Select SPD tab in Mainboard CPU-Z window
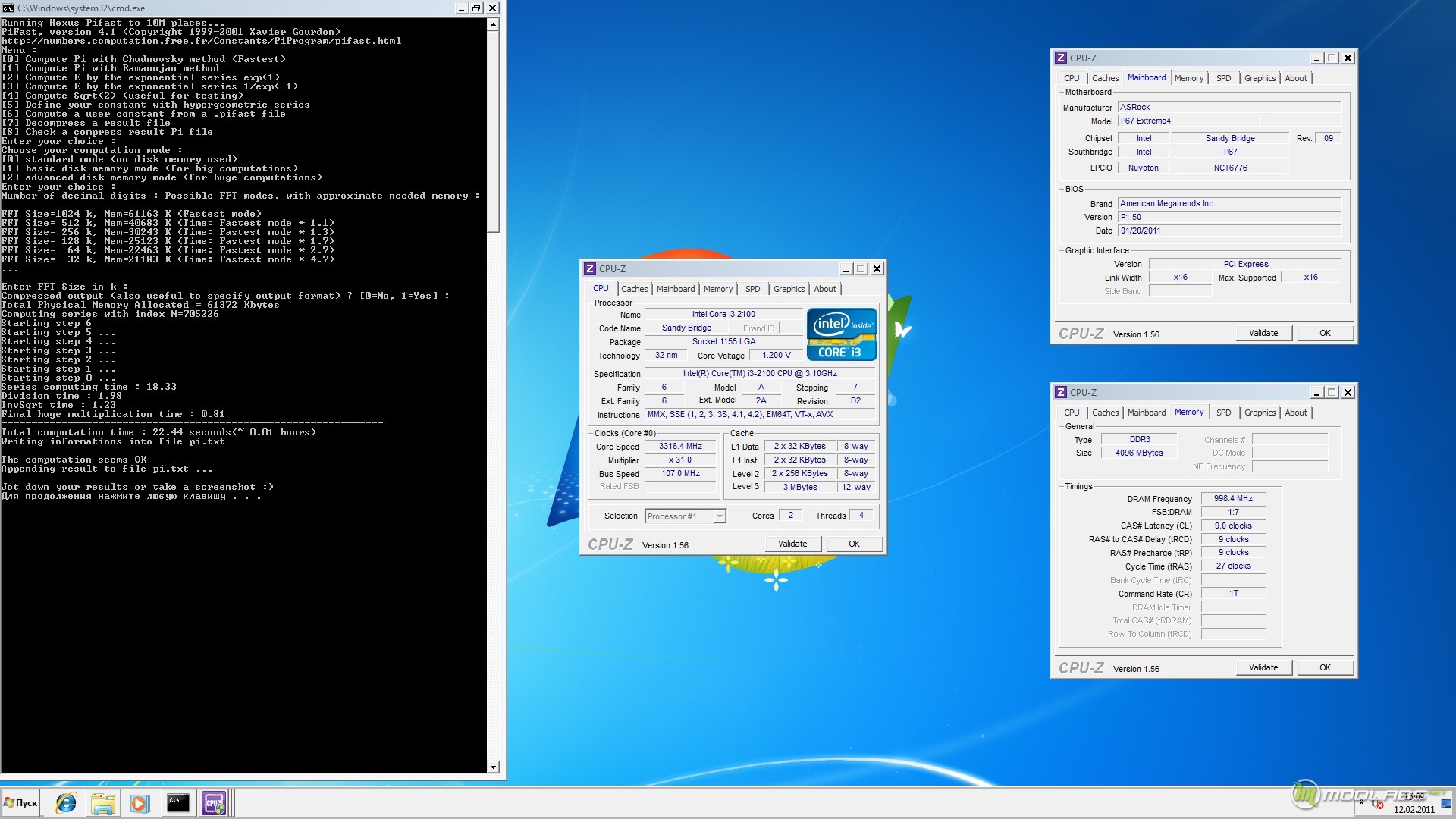This screenshot has width=1456, height=819. click(1223, 78)
